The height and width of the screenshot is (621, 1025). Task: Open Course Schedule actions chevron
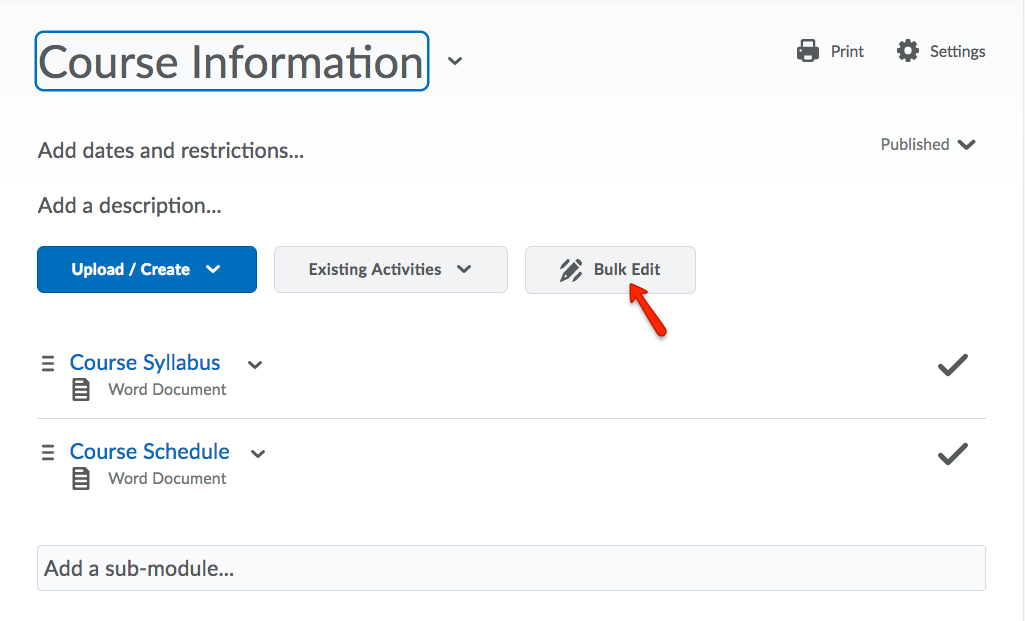(258, 454)
